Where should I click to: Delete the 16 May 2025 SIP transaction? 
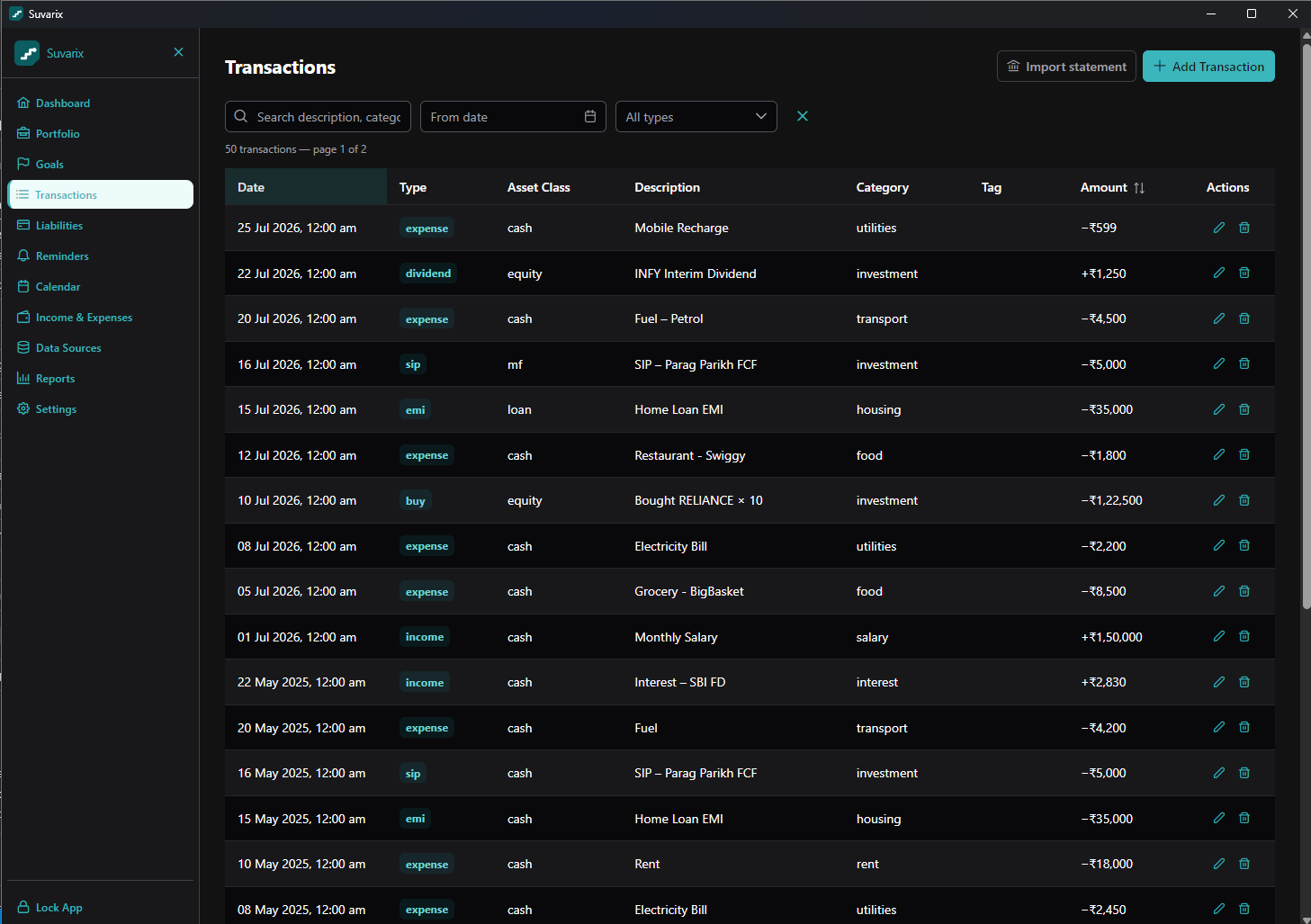1244,773
